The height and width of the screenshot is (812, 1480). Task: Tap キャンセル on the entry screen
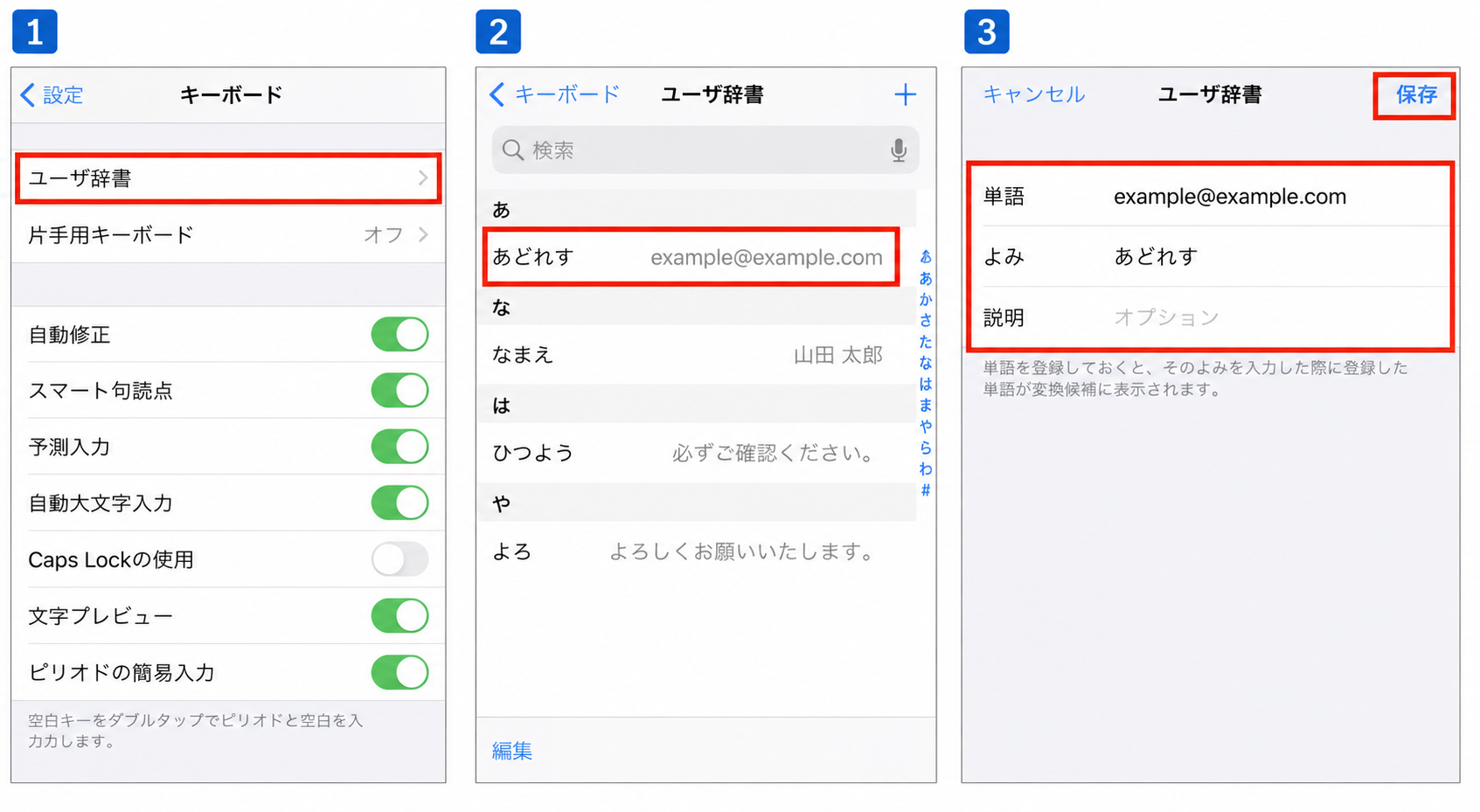1033,94
